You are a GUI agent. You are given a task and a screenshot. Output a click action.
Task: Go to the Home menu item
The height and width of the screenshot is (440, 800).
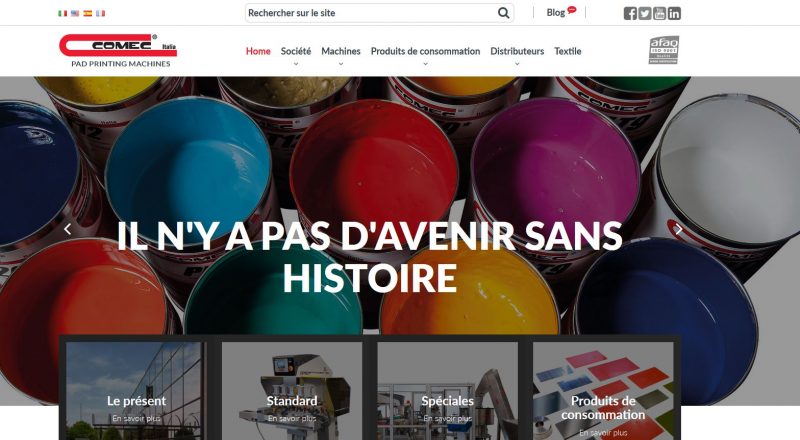[x=258, y=51]
